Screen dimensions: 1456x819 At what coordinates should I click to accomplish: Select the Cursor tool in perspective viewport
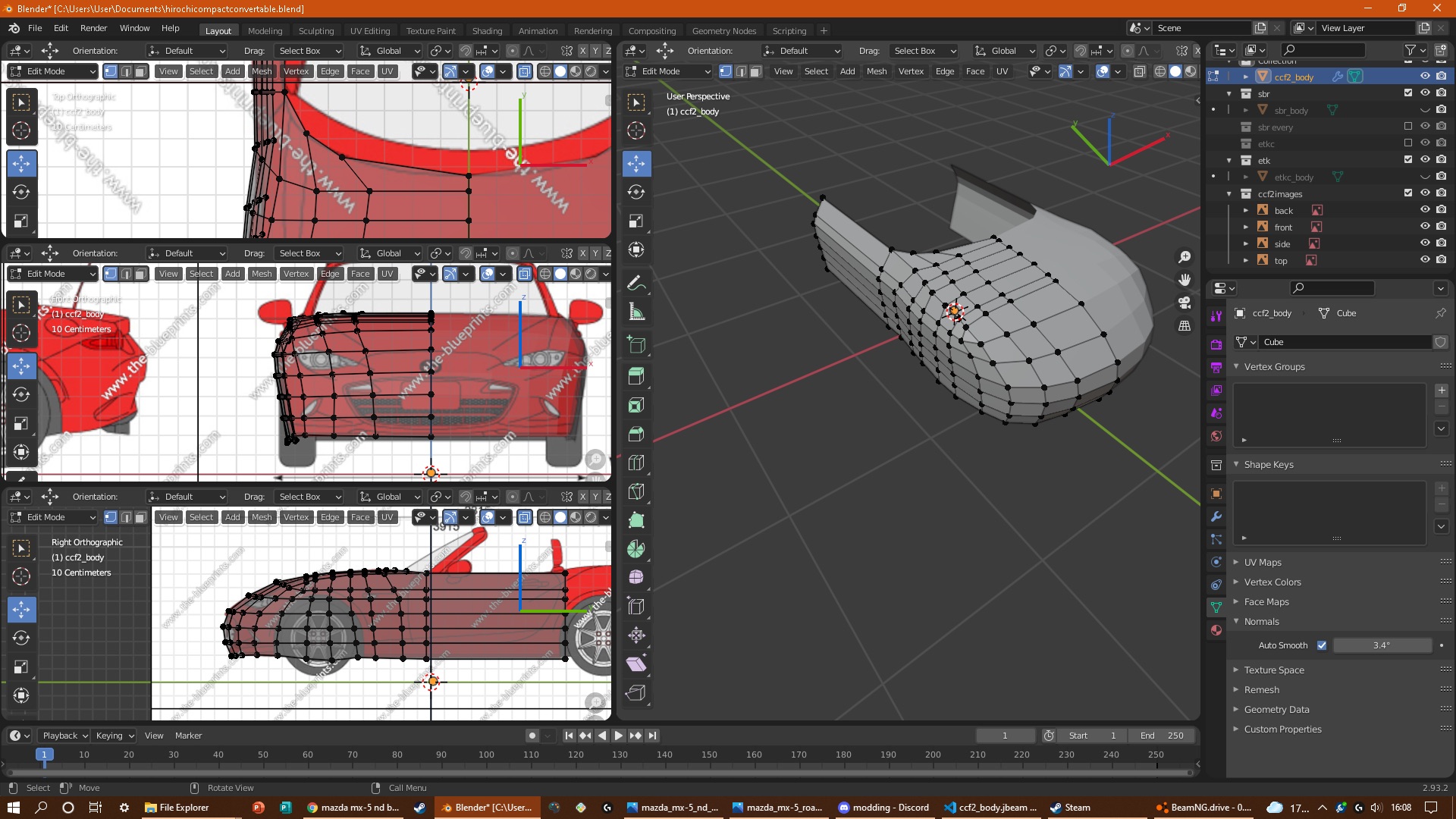[637, 131]
